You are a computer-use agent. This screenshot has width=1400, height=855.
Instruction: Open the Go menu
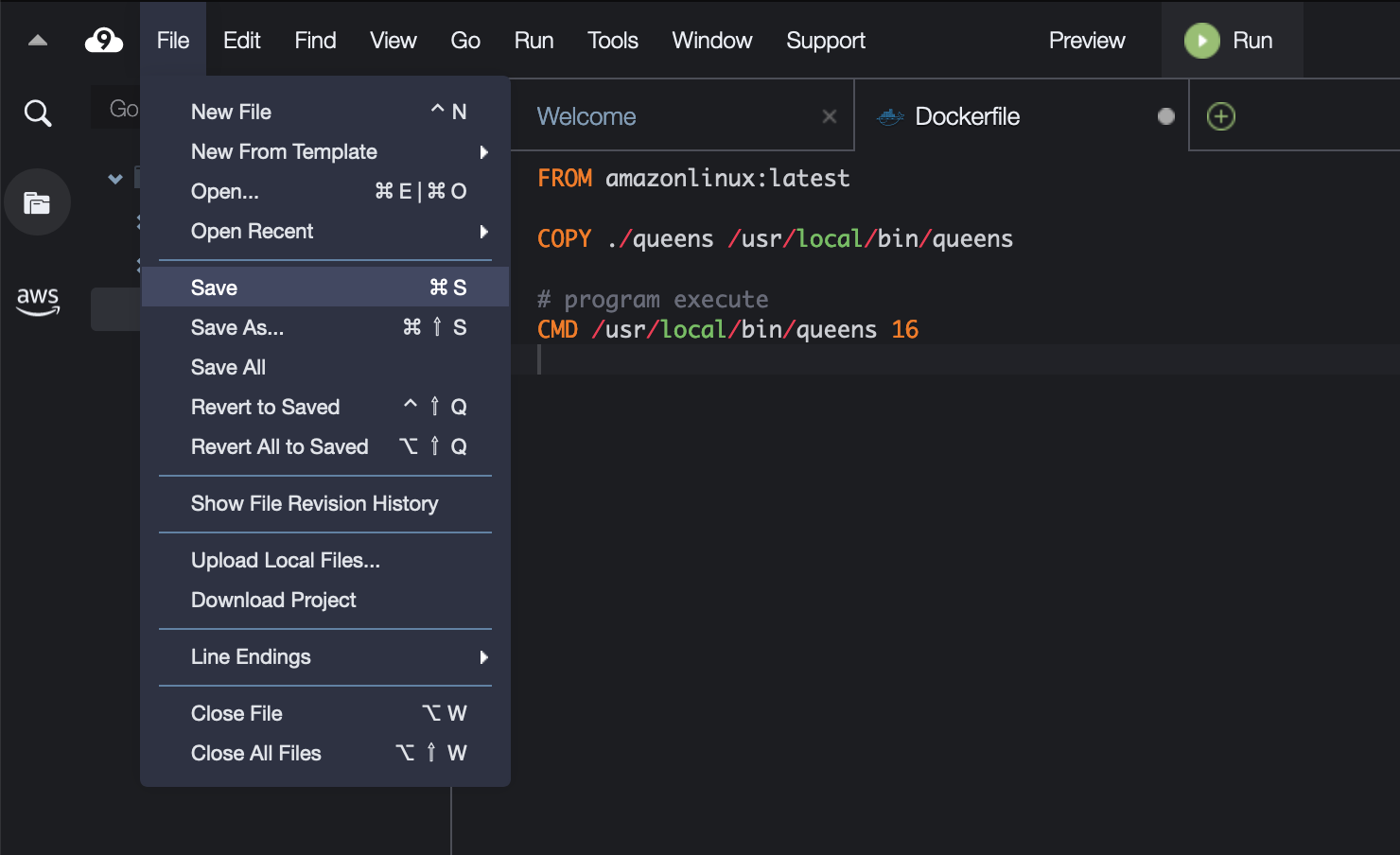[x=465, y=41]
